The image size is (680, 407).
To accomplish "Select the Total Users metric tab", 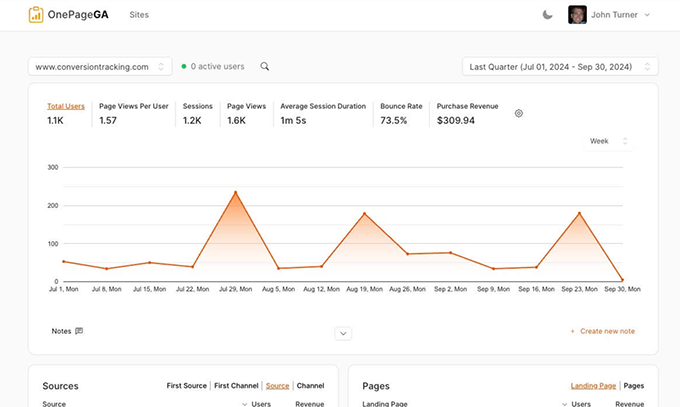I will pyautogui.click(x=65, y=106).
